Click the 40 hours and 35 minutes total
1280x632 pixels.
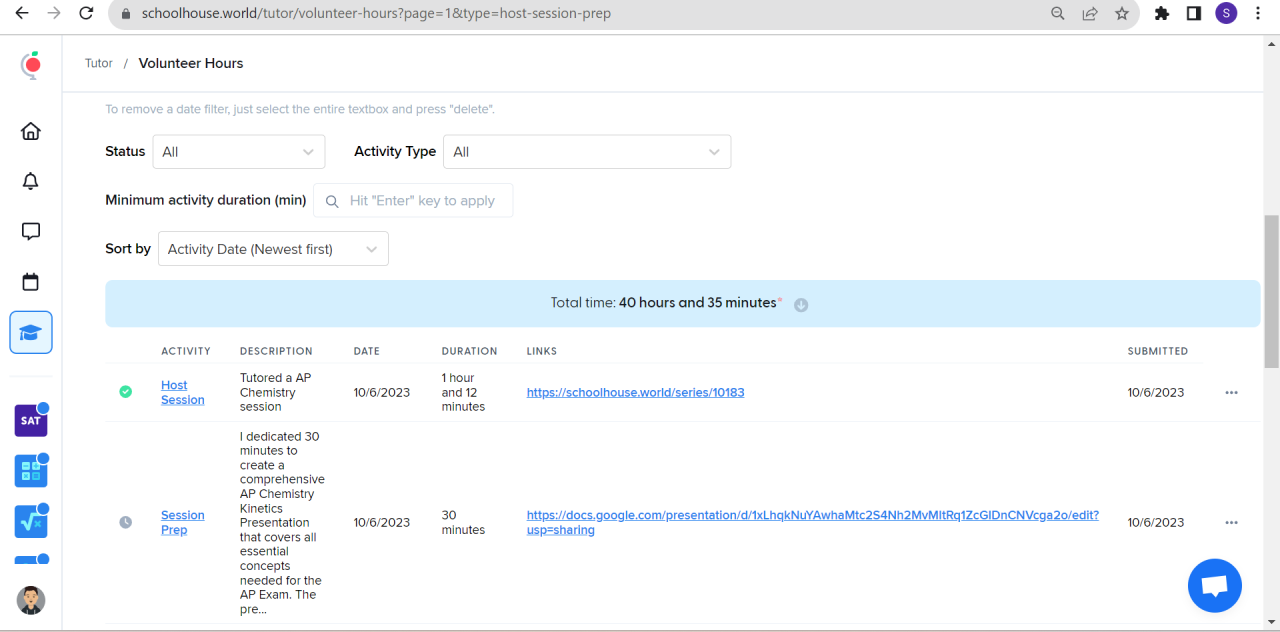pos(698,303)
